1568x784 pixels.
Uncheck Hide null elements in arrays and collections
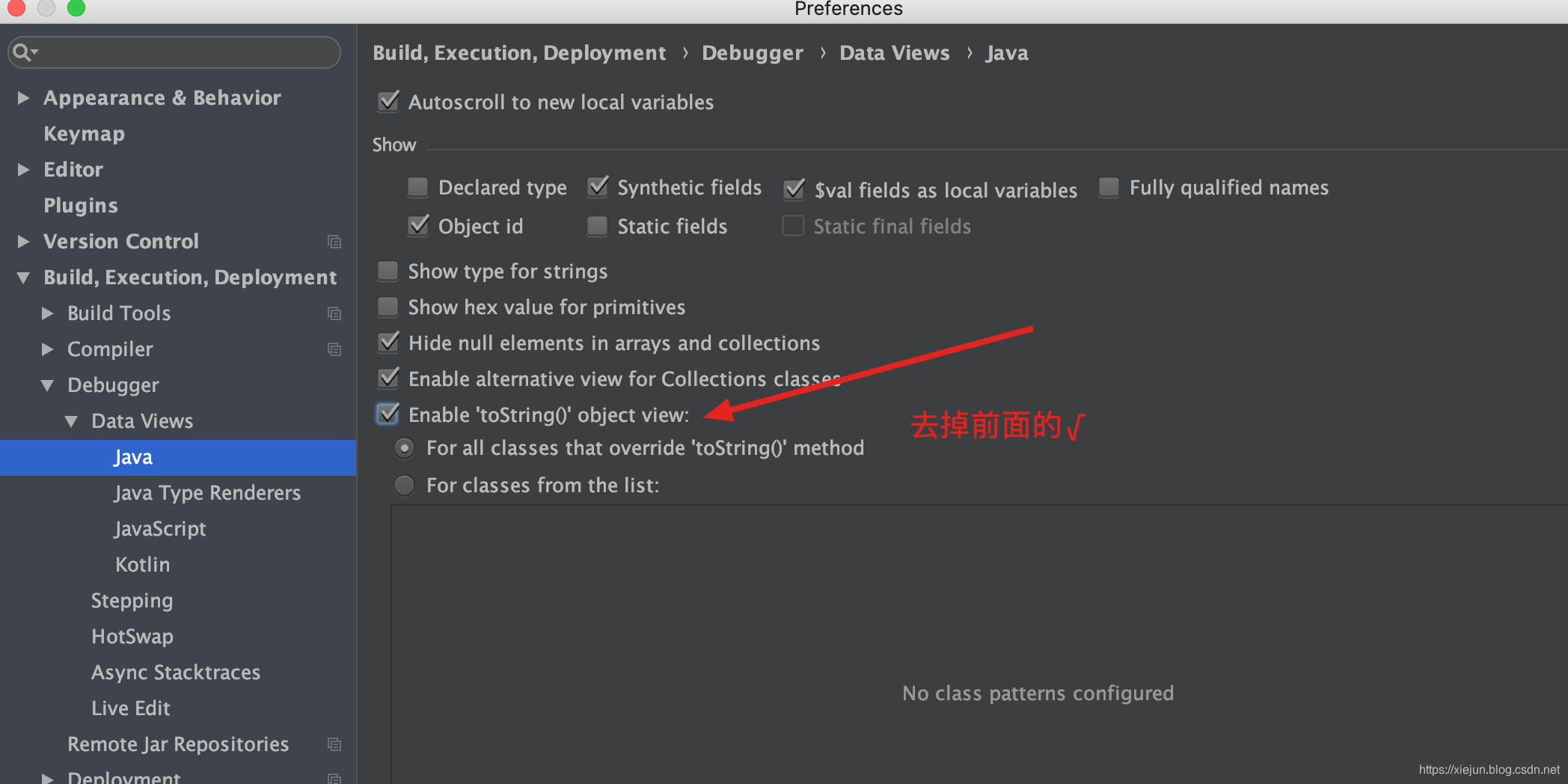[x=388, y=343]
